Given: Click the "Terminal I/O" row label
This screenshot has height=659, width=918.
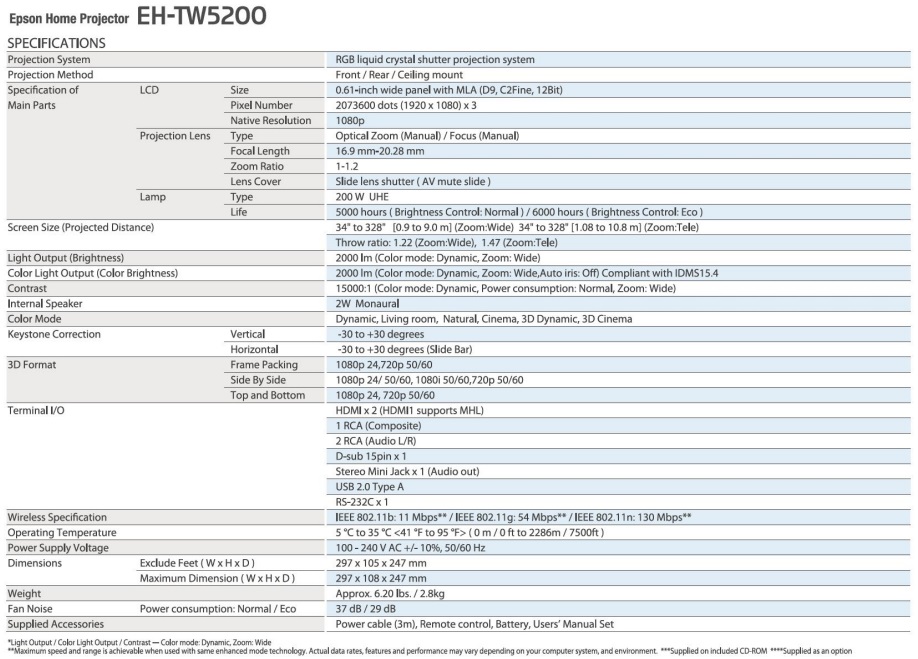Looking at the screenshot, I should (x=36, y=410).
